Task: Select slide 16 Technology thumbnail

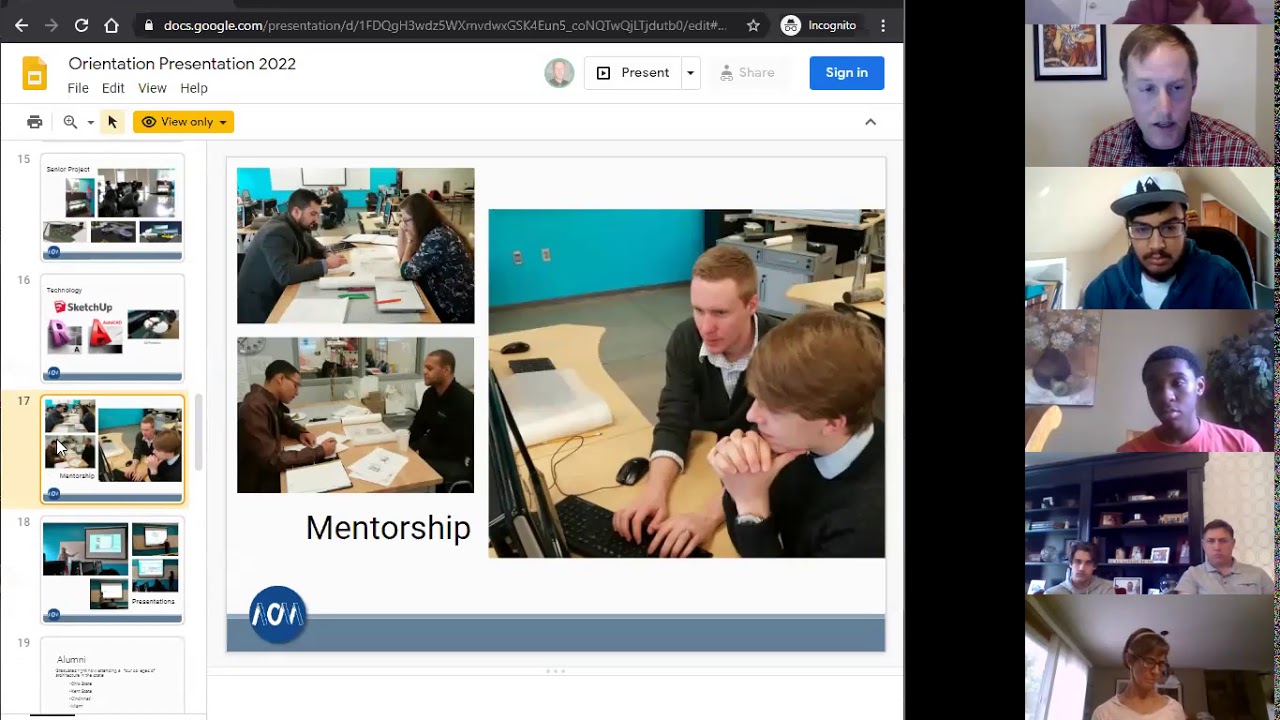Action: (x=113, y=328)
